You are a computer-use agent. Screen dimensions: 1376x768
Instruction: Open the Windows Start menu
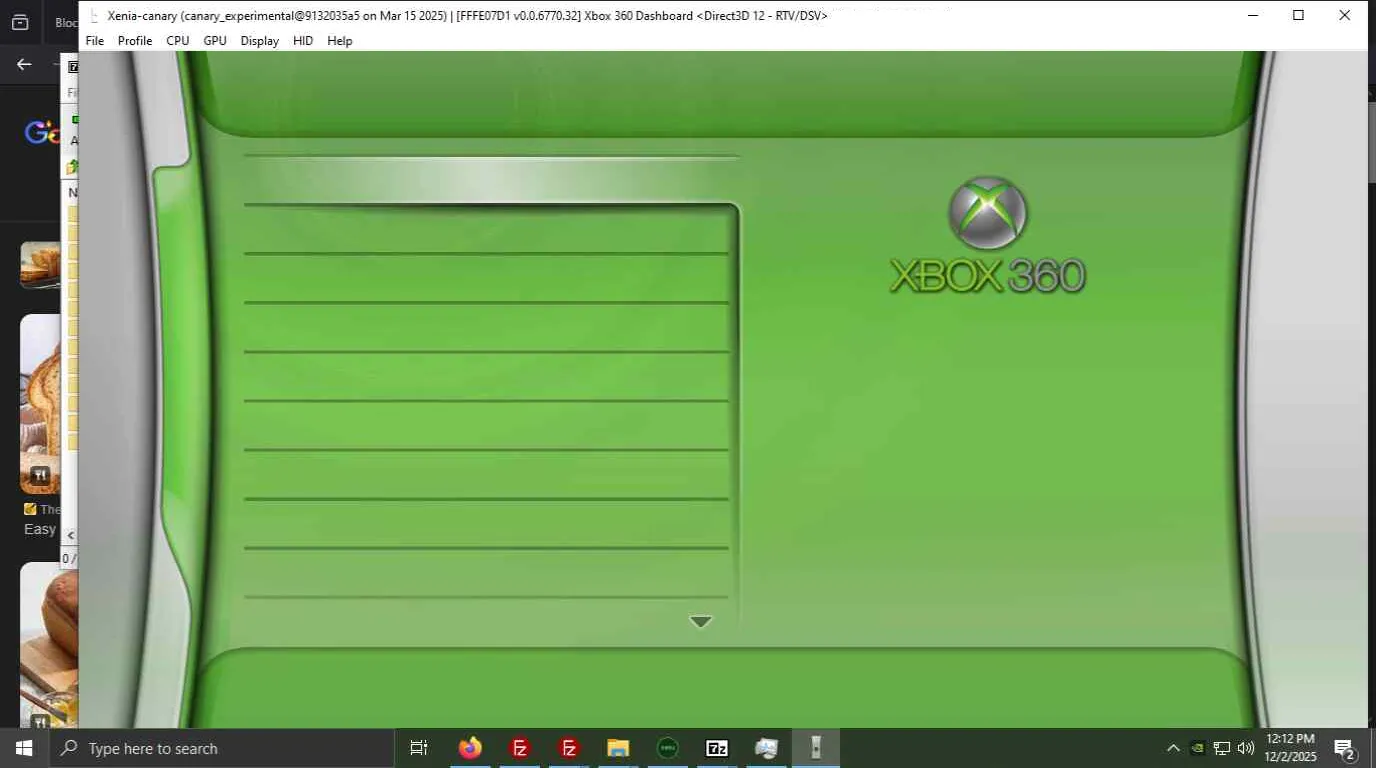click(x=24, y=748)
